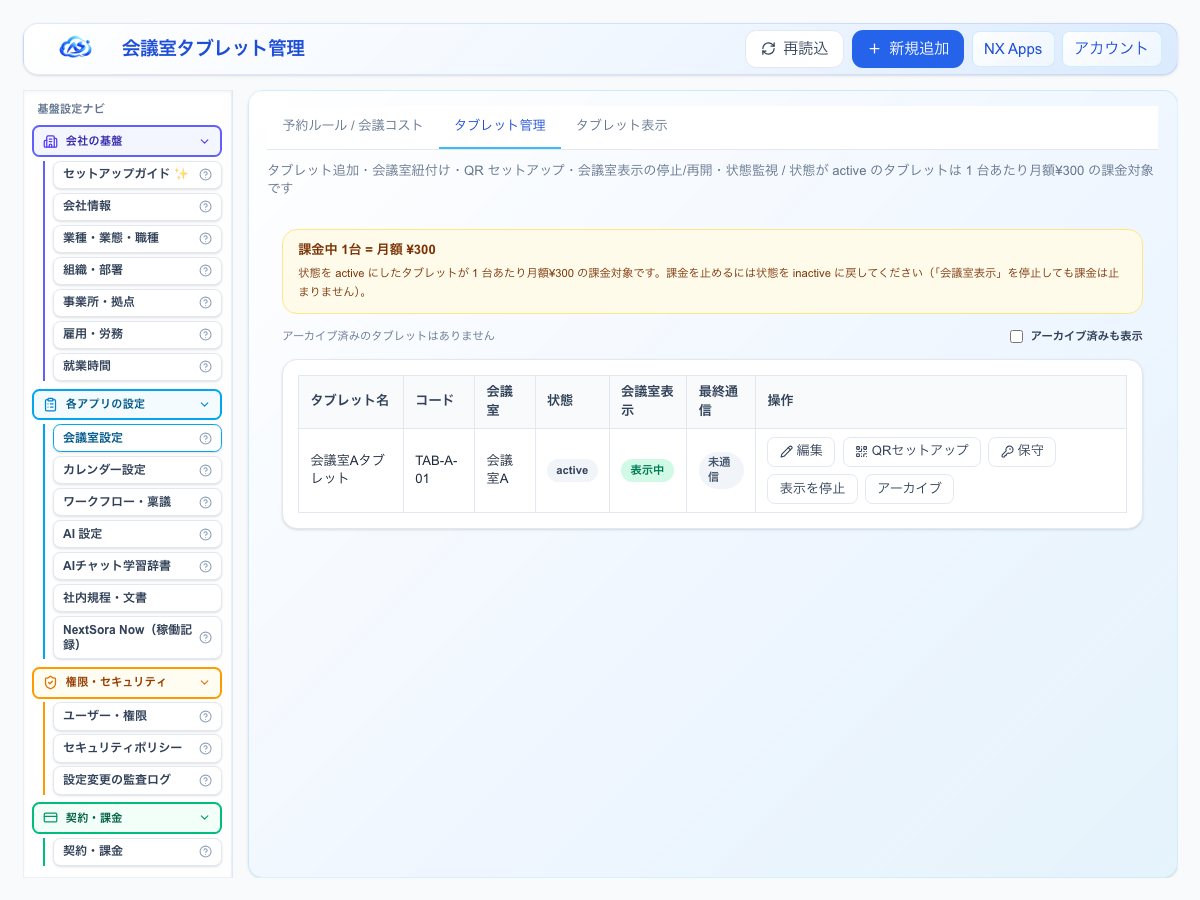Click QRセットアップ button
1200x900 pixels.
pyautogui.click(x=912, y=451)
